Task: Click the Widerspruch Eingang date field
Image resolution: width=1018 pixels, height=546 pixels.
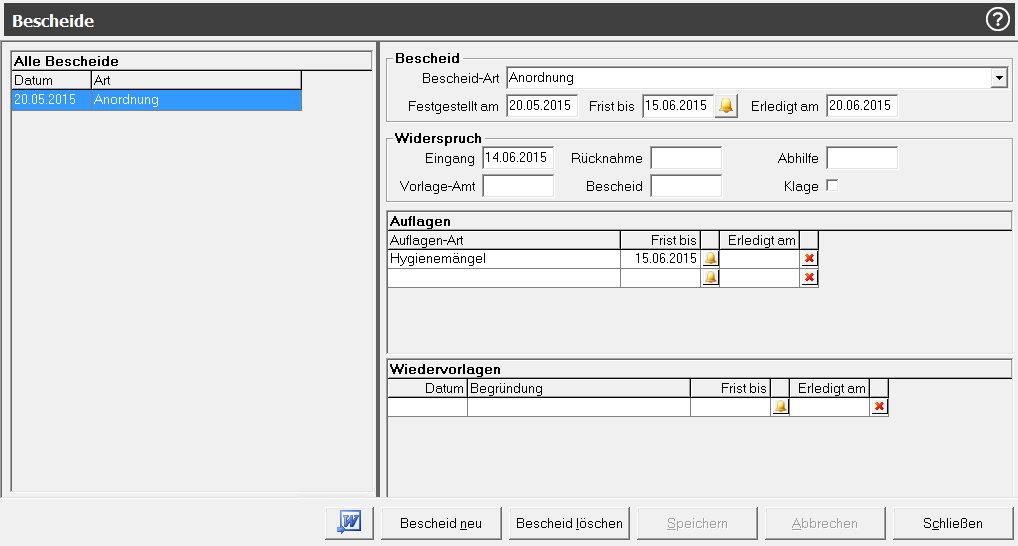Action: click(x=517, y=158)
